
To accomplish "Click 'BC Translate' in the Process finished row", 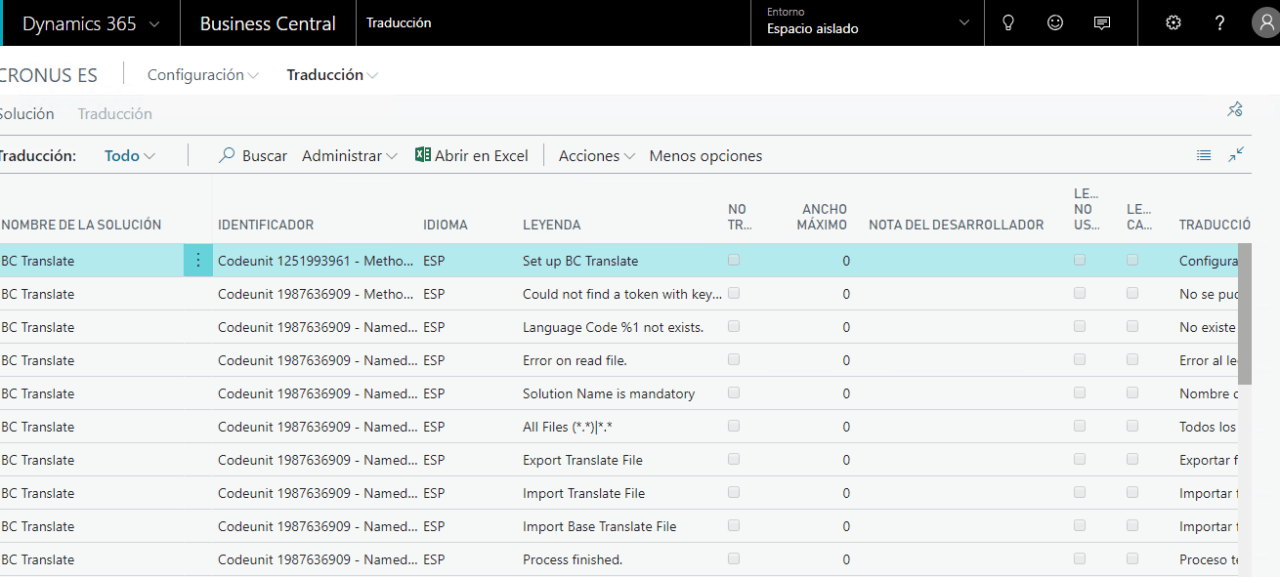I will pyautogui.click(x=38, y=559).
